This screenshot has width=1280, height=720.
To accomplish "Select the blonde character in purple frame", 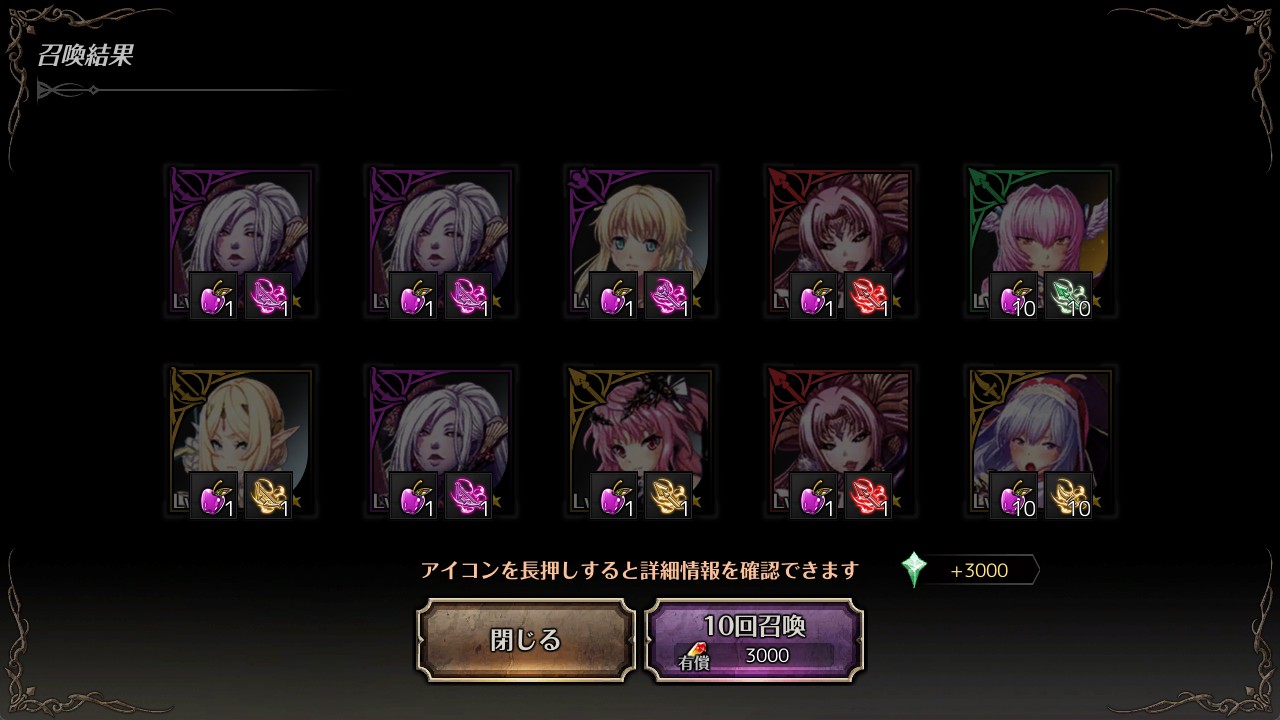I will point(640,242).
